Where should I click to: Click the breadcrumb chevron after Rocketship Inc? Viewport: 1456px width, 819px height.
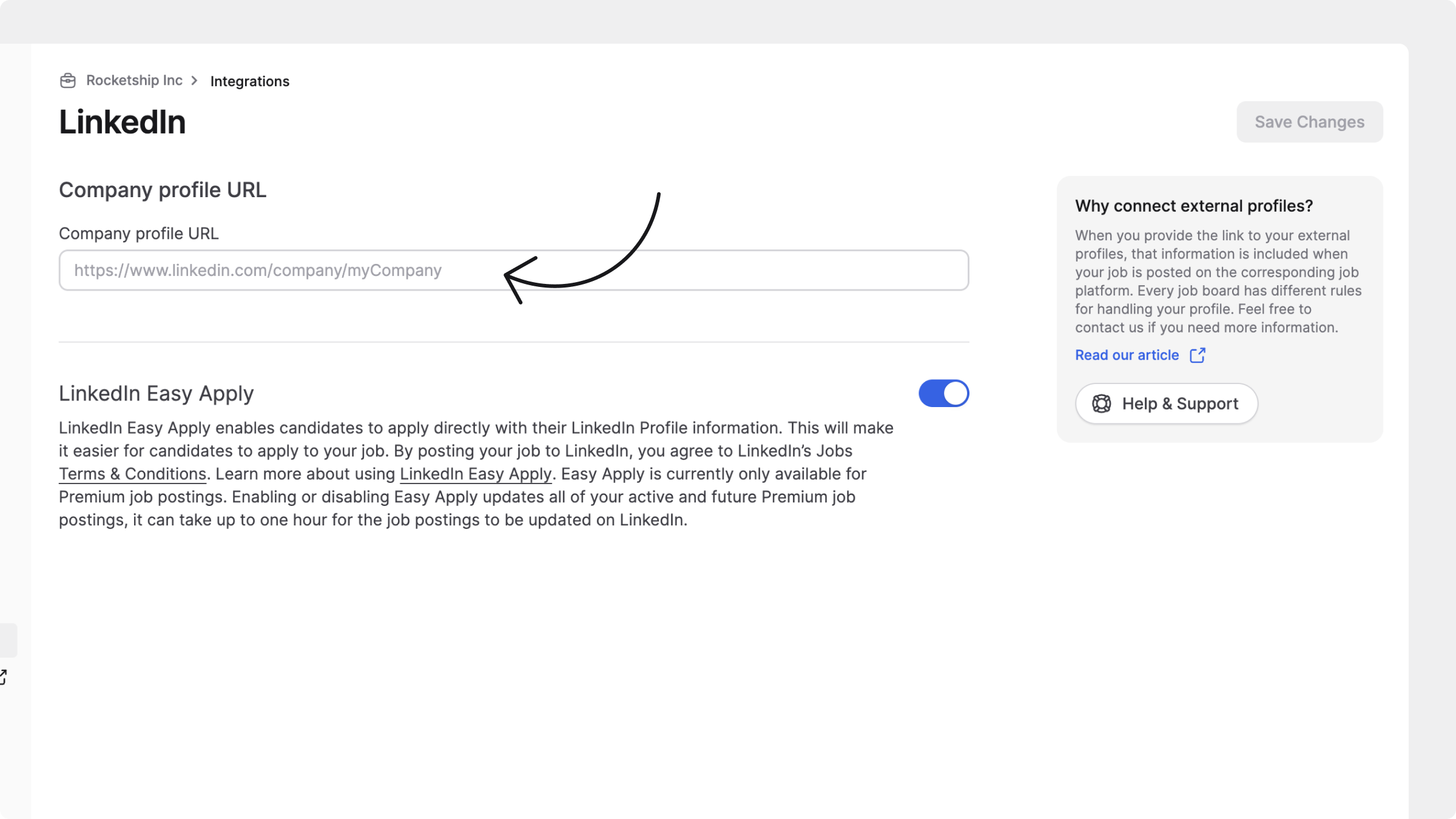(194, 81)
